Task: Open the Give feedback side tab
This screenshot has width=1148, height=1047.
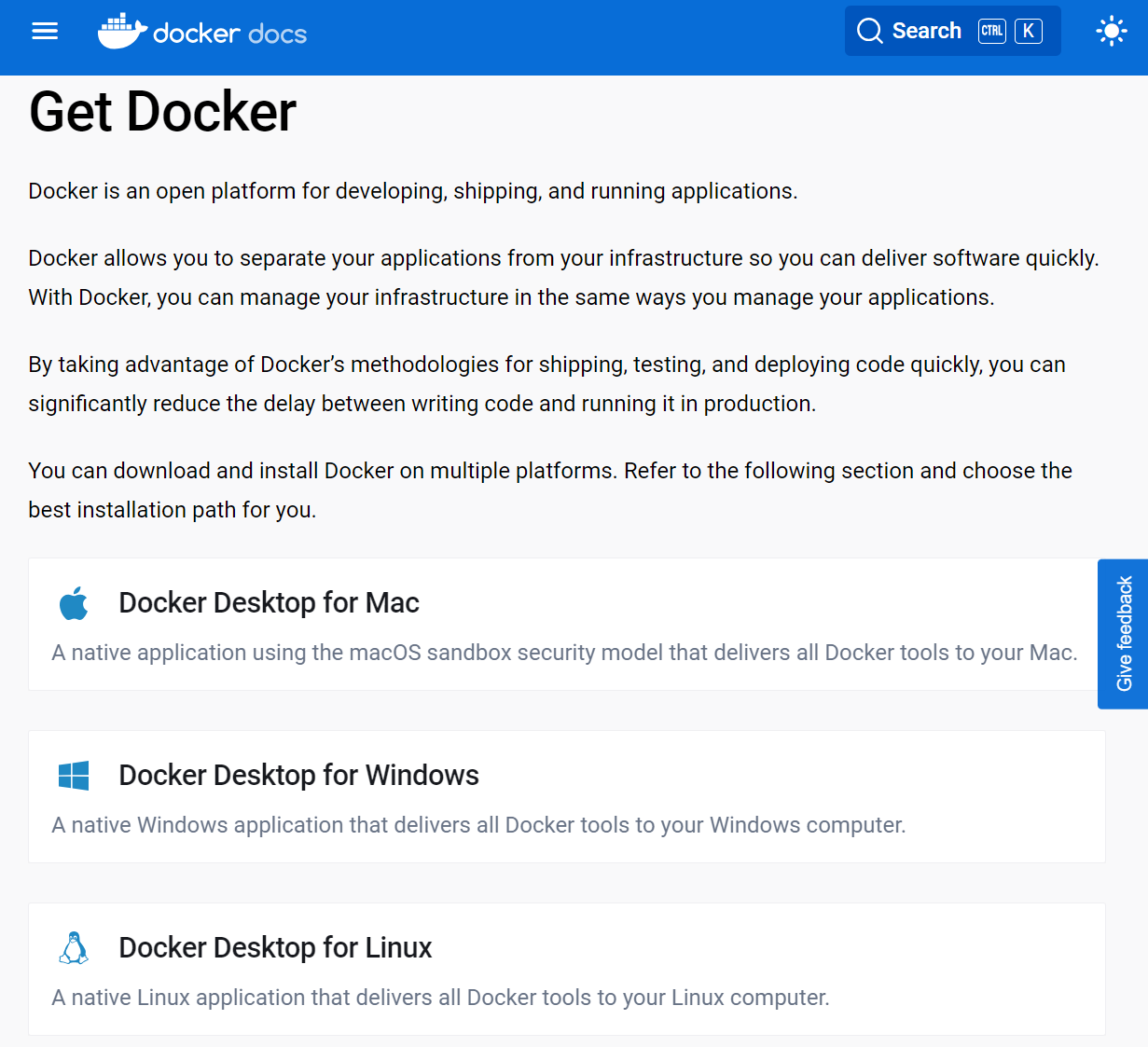Action: pyautogui.click(x=1123, y=634)
